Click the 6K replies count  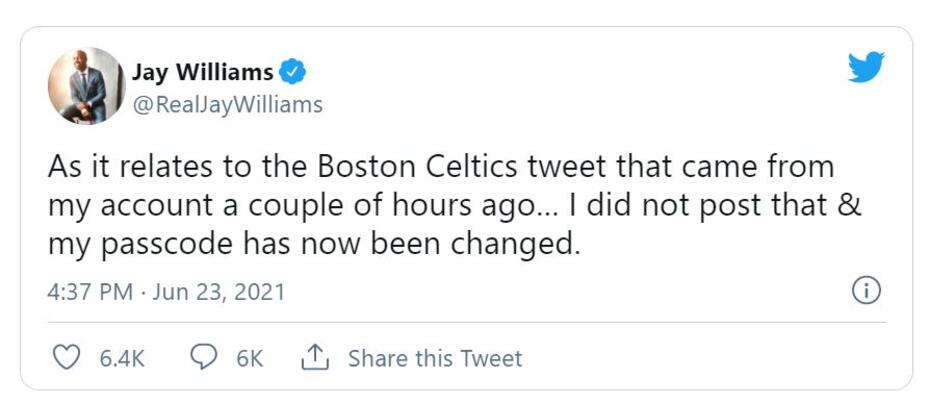(x=250, y=358)
